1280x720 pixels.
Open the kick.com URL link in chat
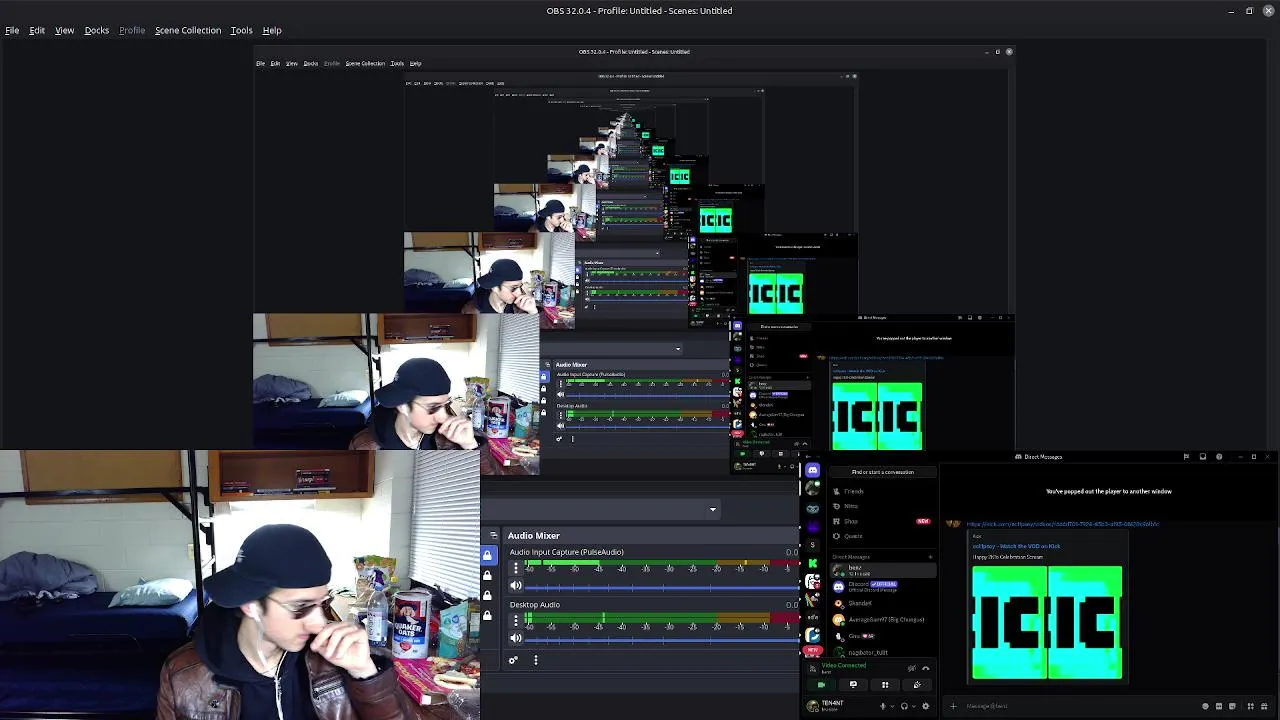[1063, 524]
